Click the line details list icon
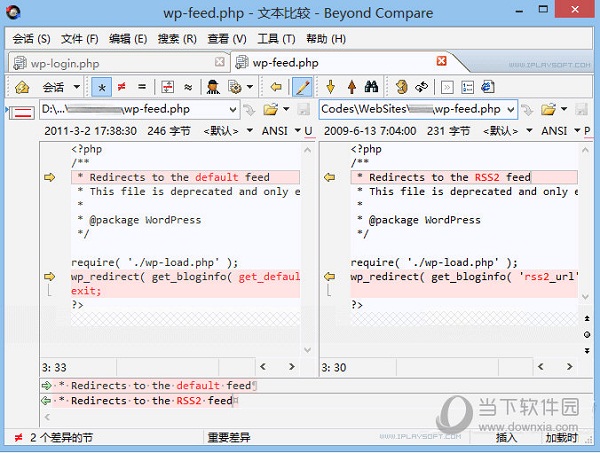Screen dimensions: 600x453 point(467,87)
